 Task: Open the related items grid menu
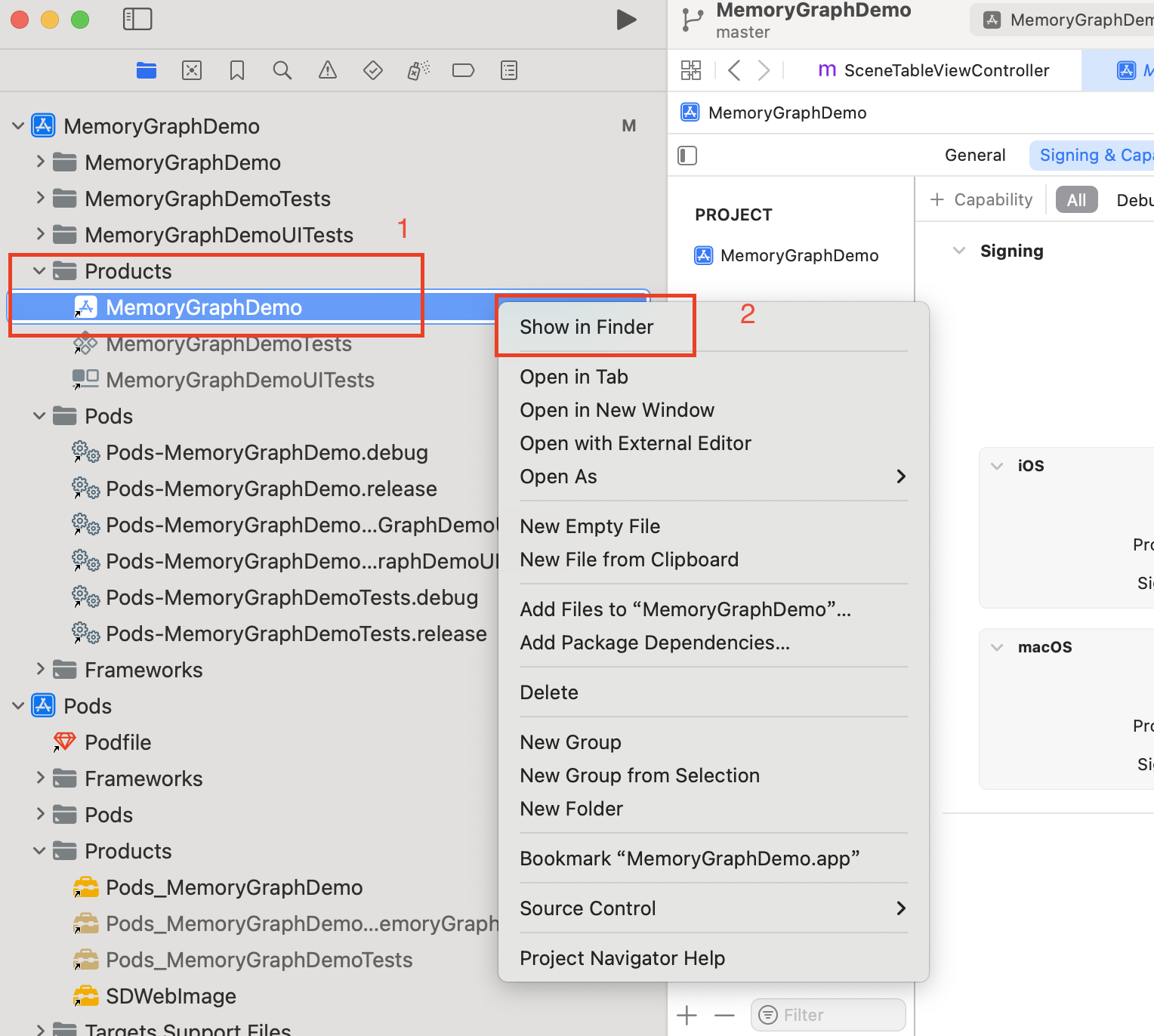691,70
